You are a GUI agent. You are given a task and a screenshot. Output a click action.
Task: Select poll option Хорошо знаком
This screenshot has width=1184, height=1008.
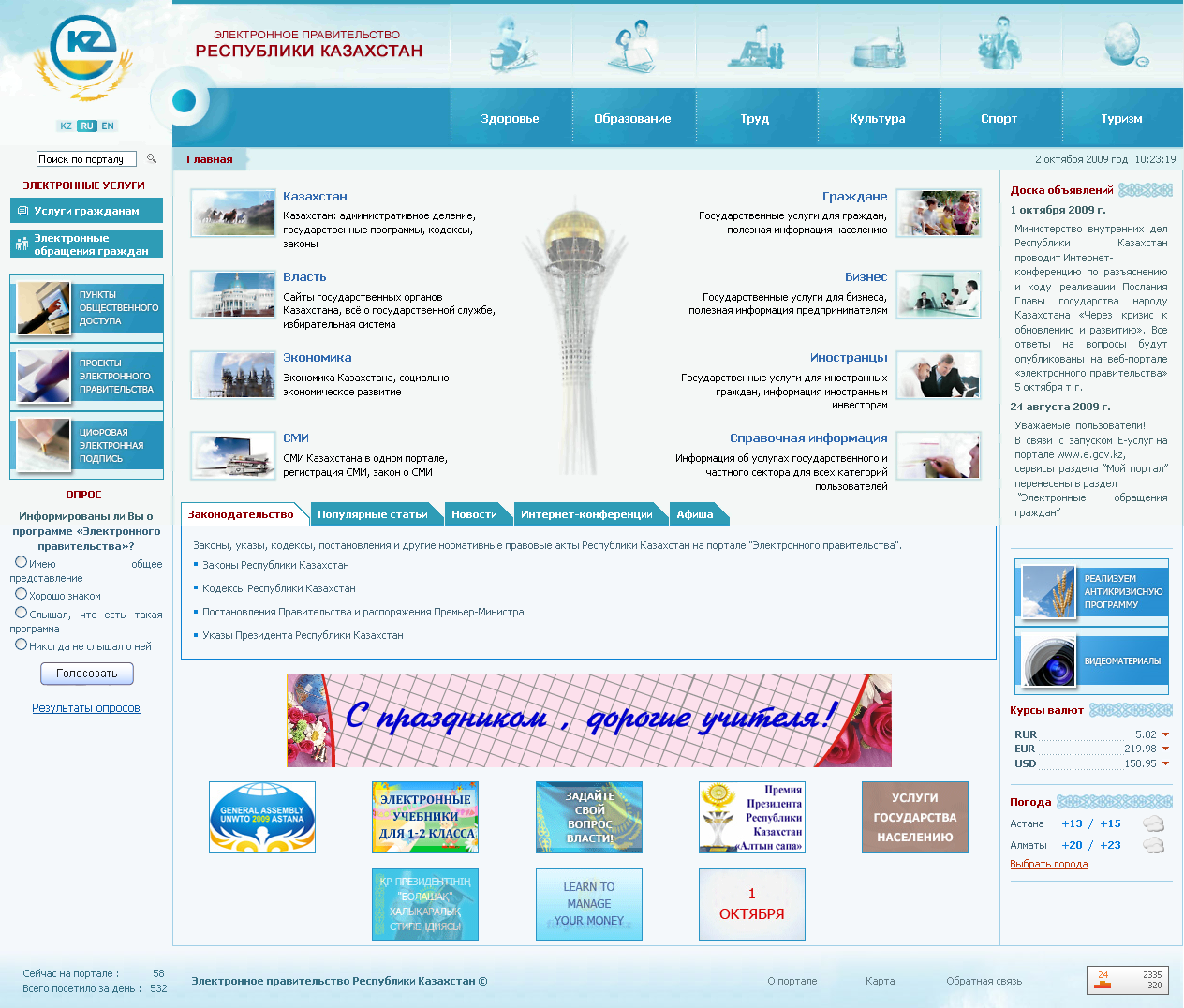click(x=21, y=594)
